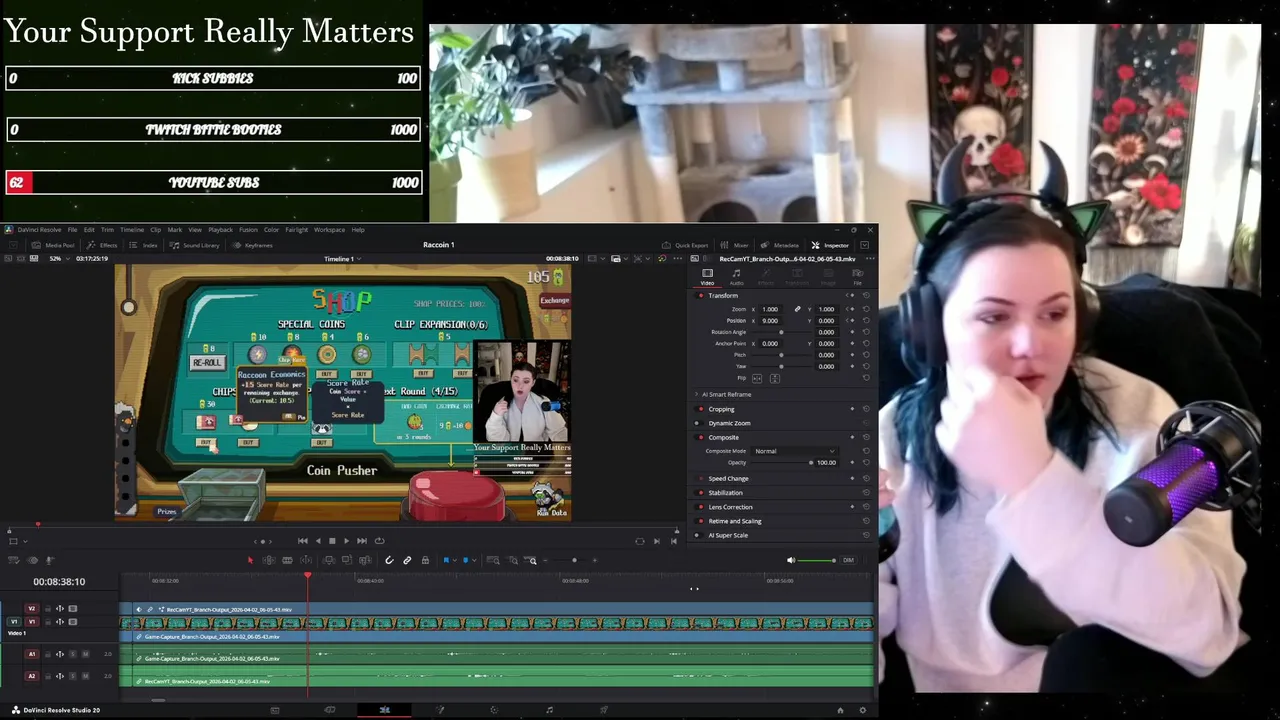Click Flip vertical icon in Transform
This screenshot has height=720, width=1280.
(775, 378)
